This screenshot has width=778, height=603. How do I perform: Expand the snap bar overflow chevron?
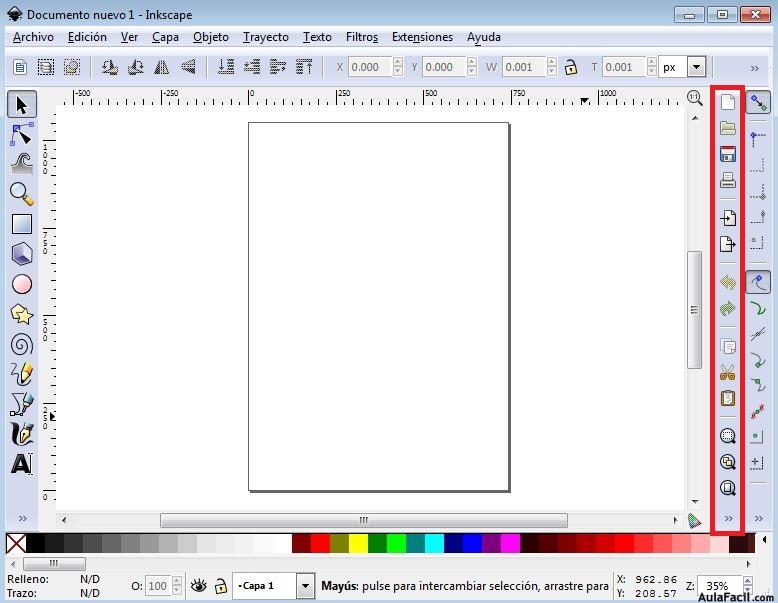click(x=759, y=518)
